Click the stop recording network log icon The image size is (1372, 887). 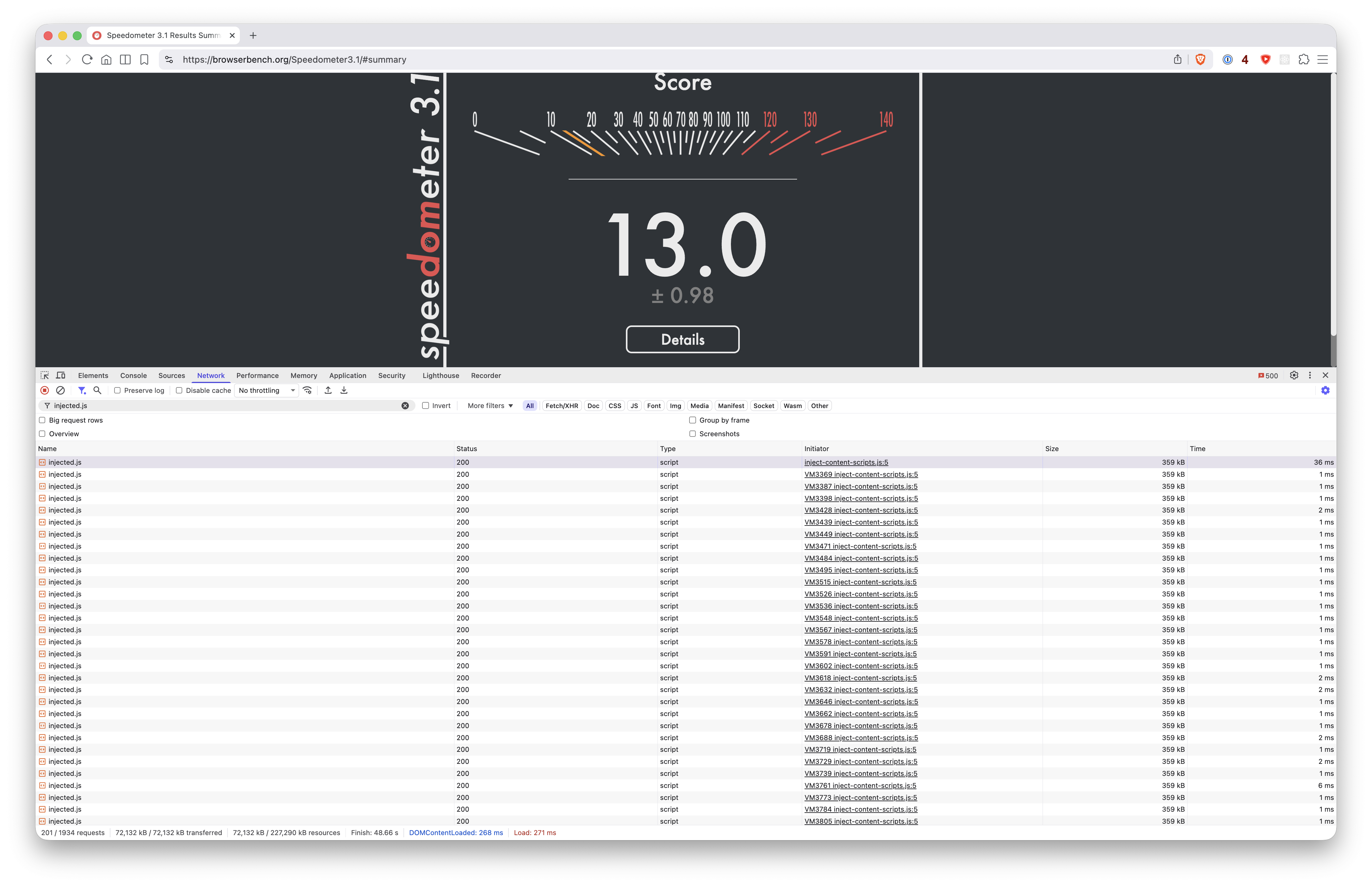pyautogui.click(x=44, y=391)
